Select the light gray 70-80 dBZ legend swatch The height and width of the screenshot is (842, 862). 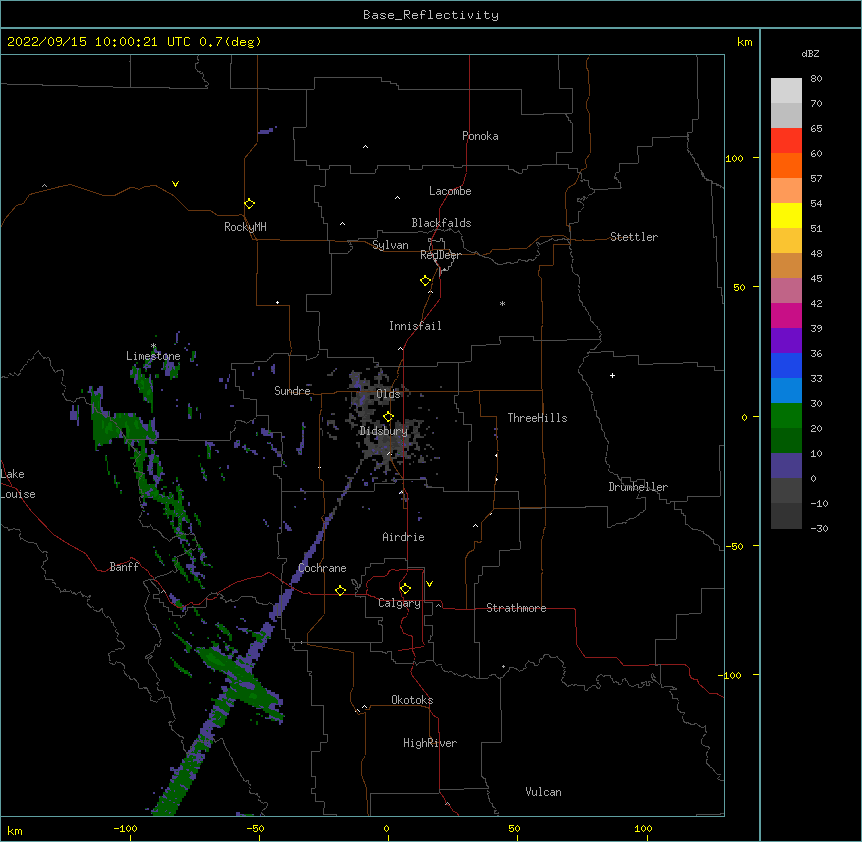coord(786,91)
